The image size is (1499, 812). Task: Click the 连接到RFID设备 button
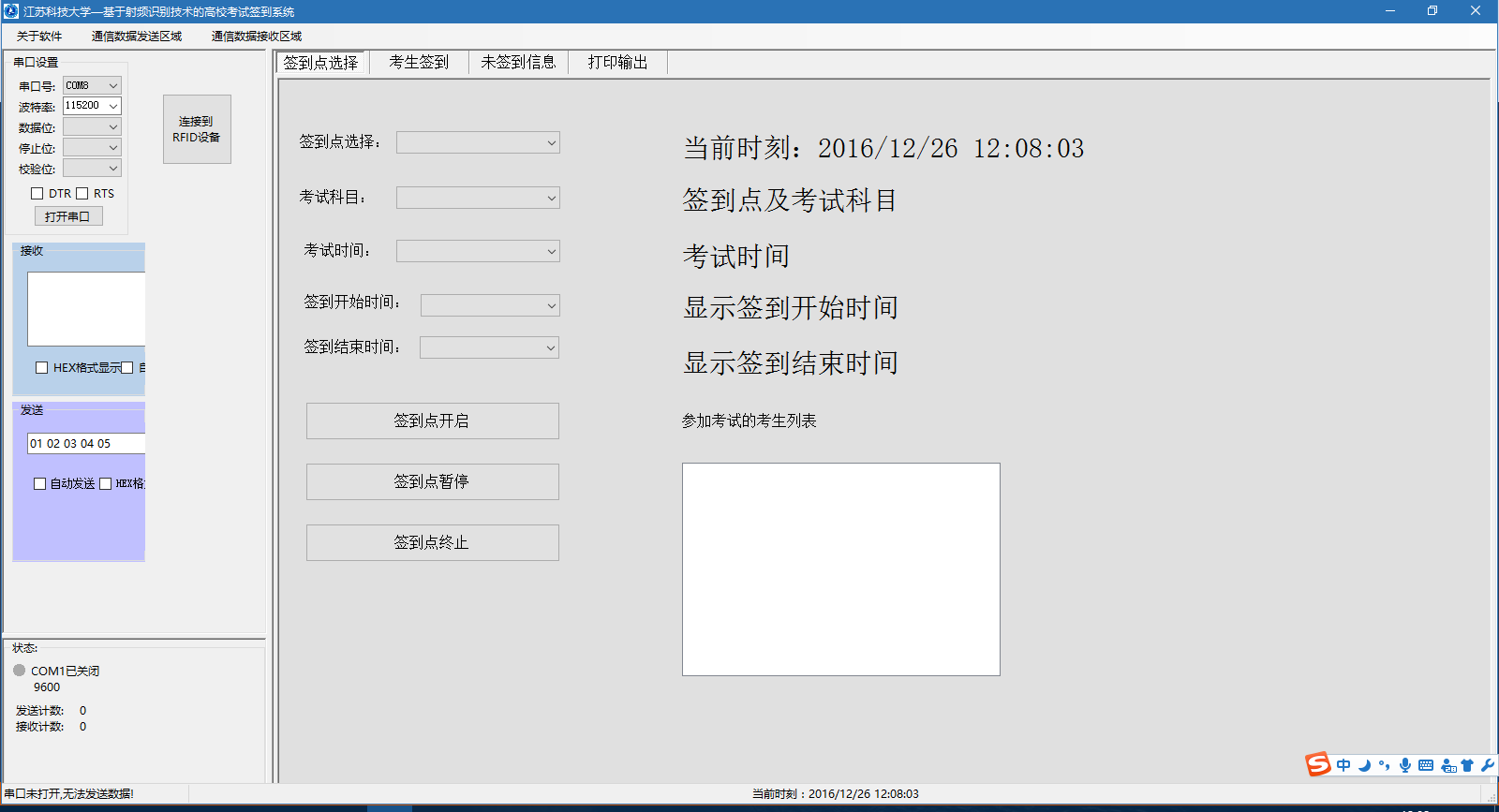197,129
